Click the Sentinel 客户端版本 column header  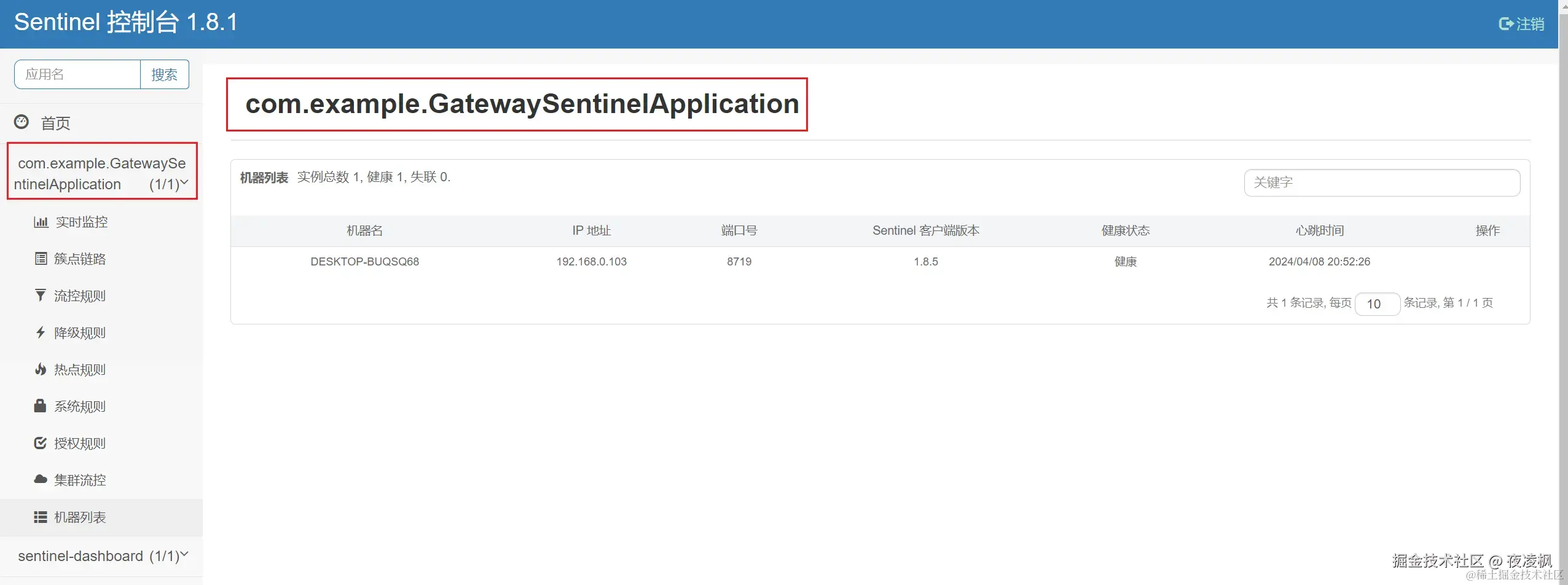(926, 230)
